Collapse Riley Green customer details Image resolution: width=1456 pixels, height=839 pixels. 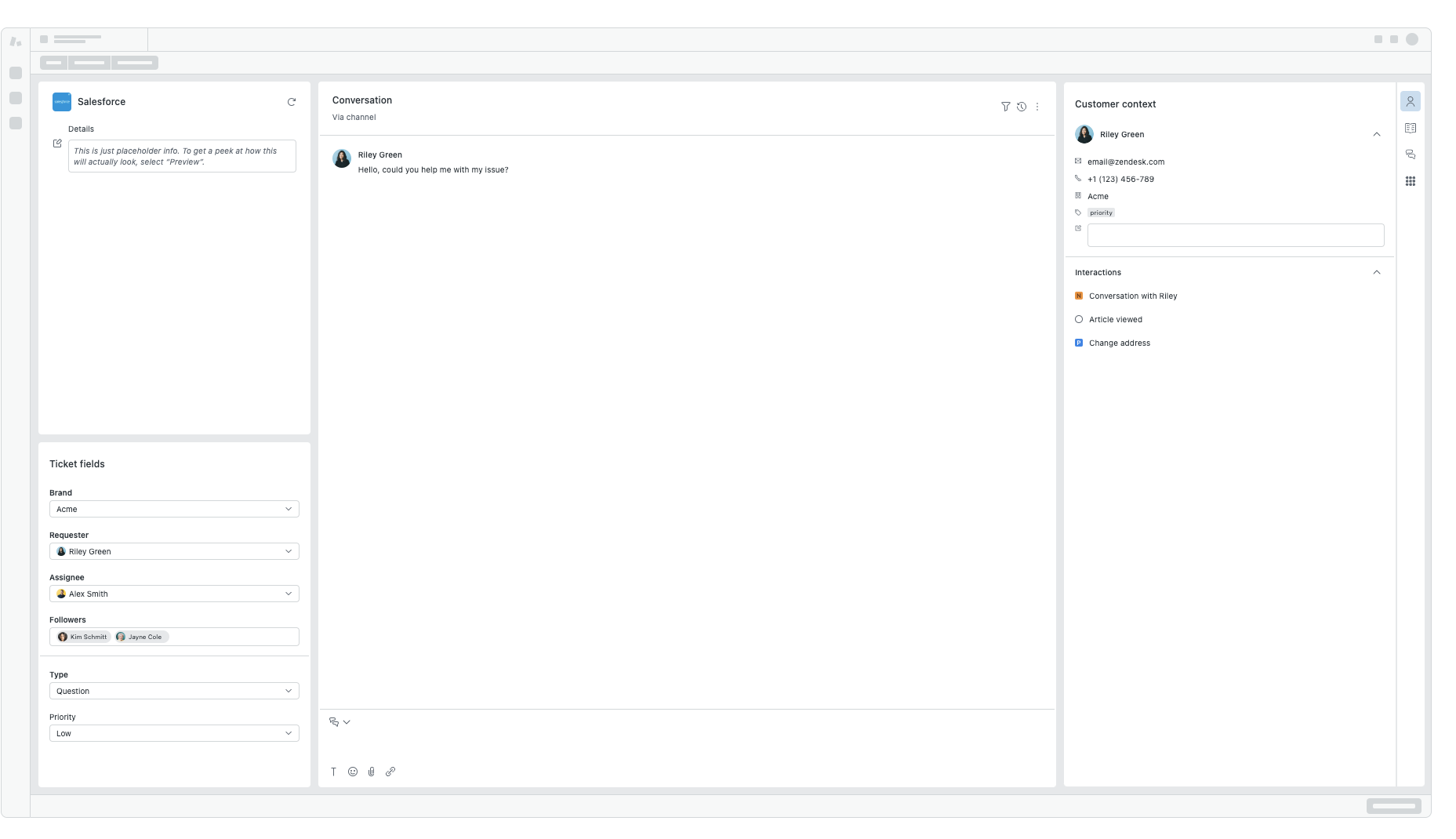point(1376,134)
